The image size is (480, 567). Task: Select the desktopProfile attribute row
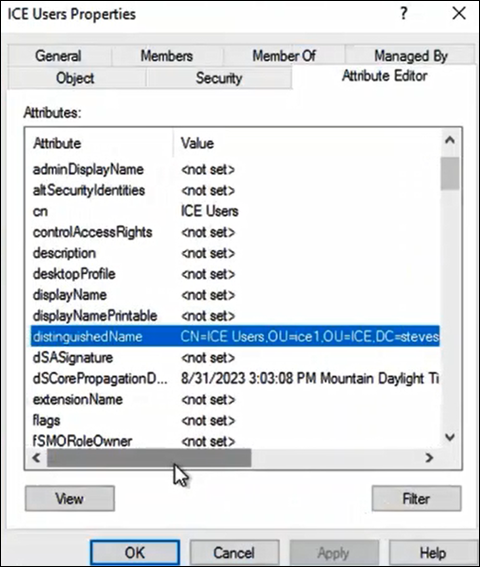235,274
